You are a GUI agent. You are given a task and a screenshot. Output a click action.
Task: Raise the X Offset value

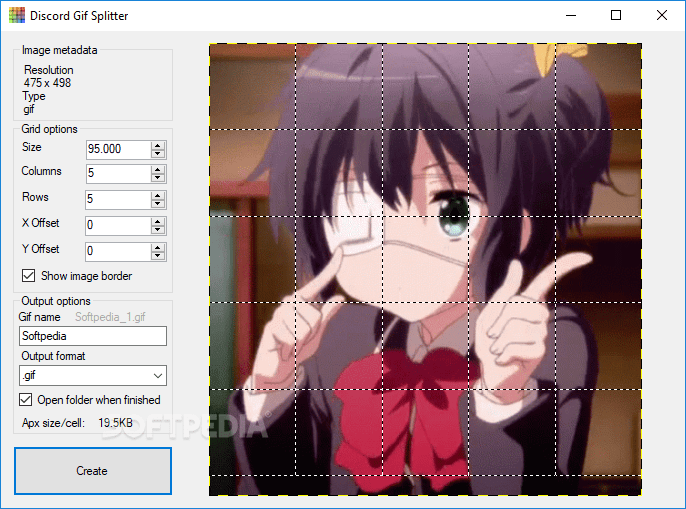[158, 221]
